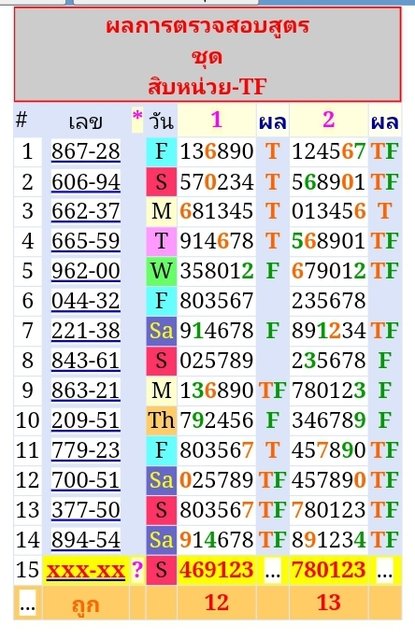Open the 662-37 number link

pyautogui.click(x=86, y=211)
